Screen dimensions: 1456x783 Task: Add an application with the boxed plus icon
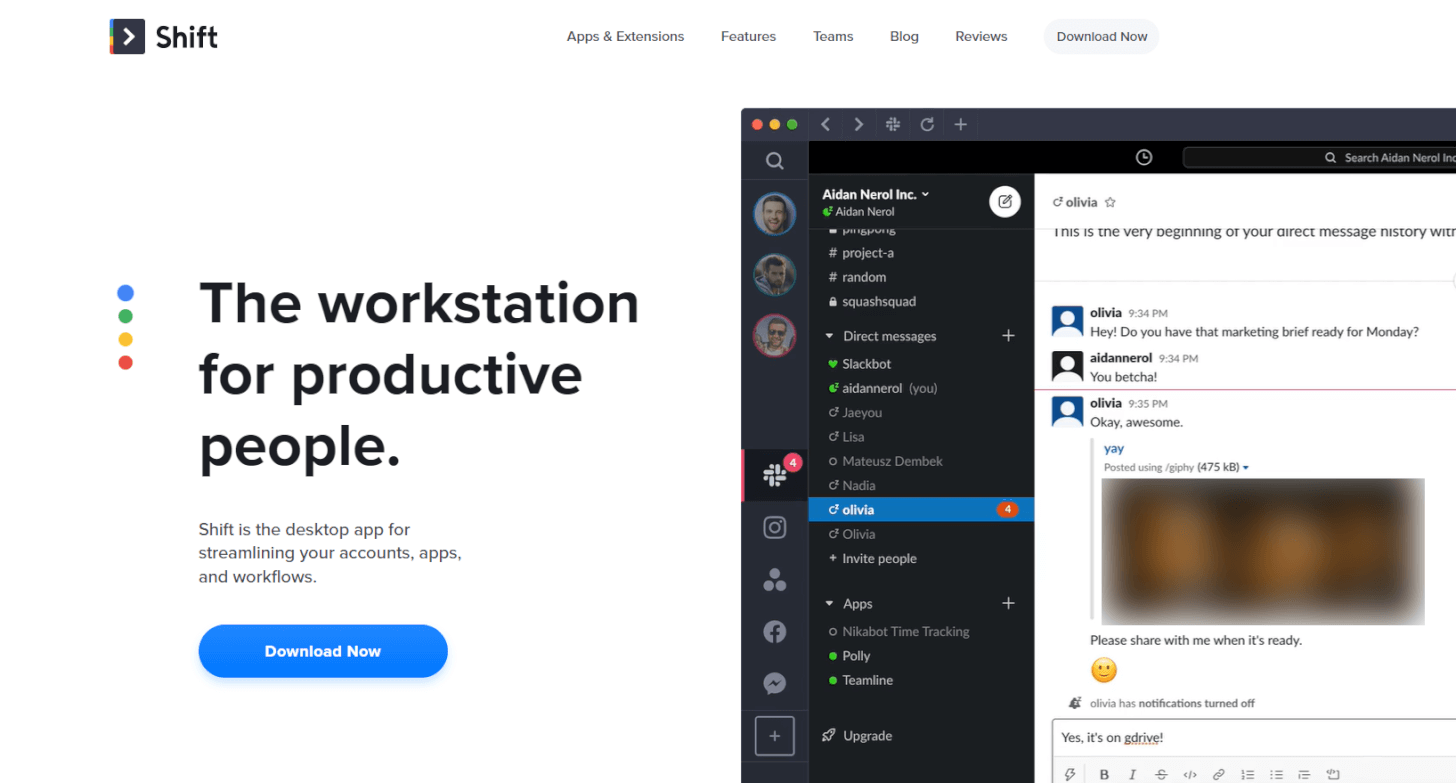pos(775,736)
